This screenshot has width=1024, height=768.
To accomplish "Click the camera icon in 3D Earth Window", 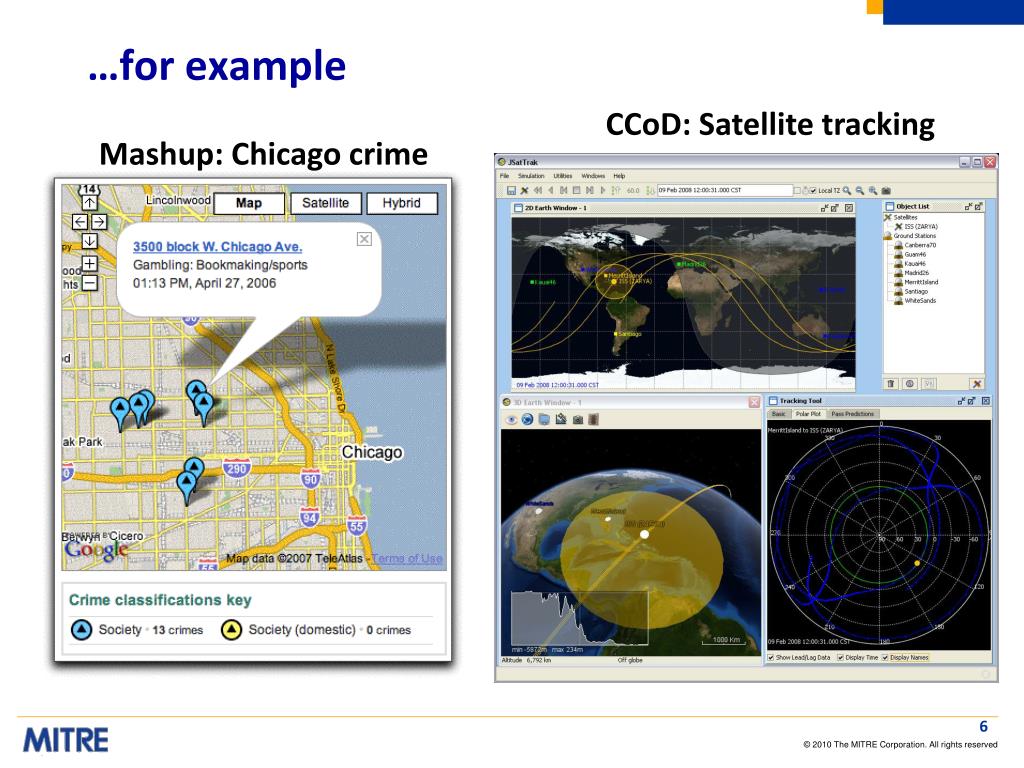I will pos(577,419).
